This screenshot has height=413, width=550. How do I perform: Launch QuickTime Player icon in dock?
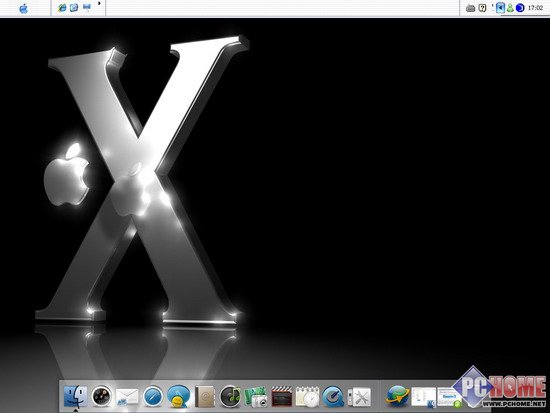click(333, 397)
